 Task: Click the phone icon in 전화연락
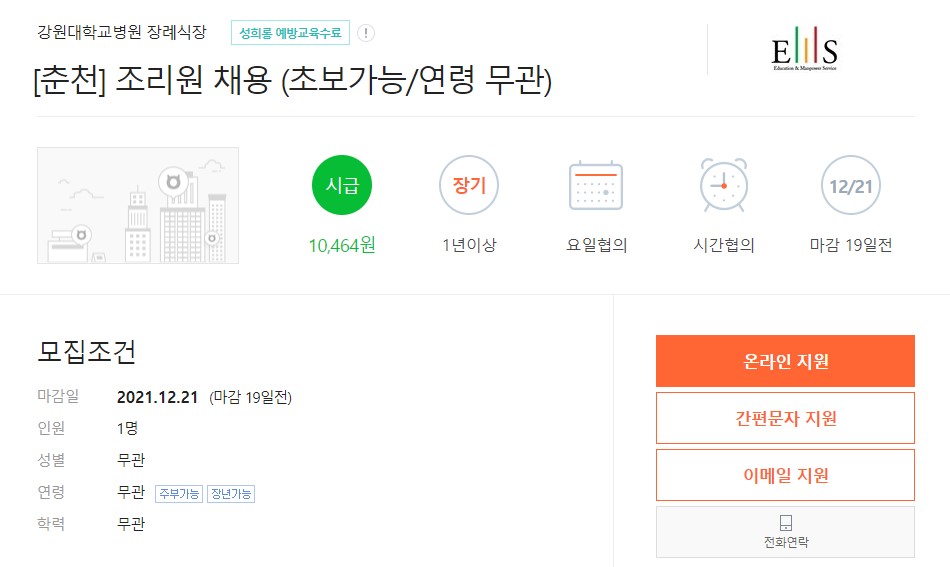click(786, 523)
